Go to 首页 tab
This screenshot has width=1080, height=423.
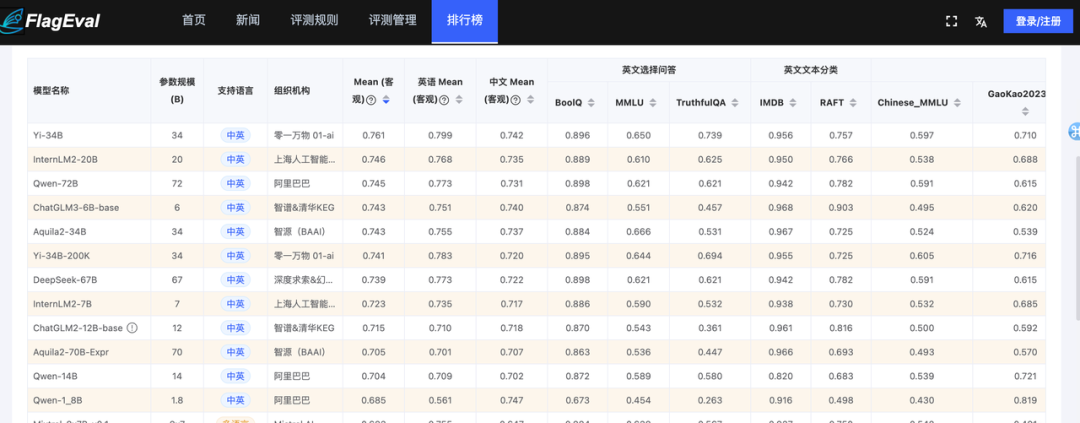(x=194, y=21)
